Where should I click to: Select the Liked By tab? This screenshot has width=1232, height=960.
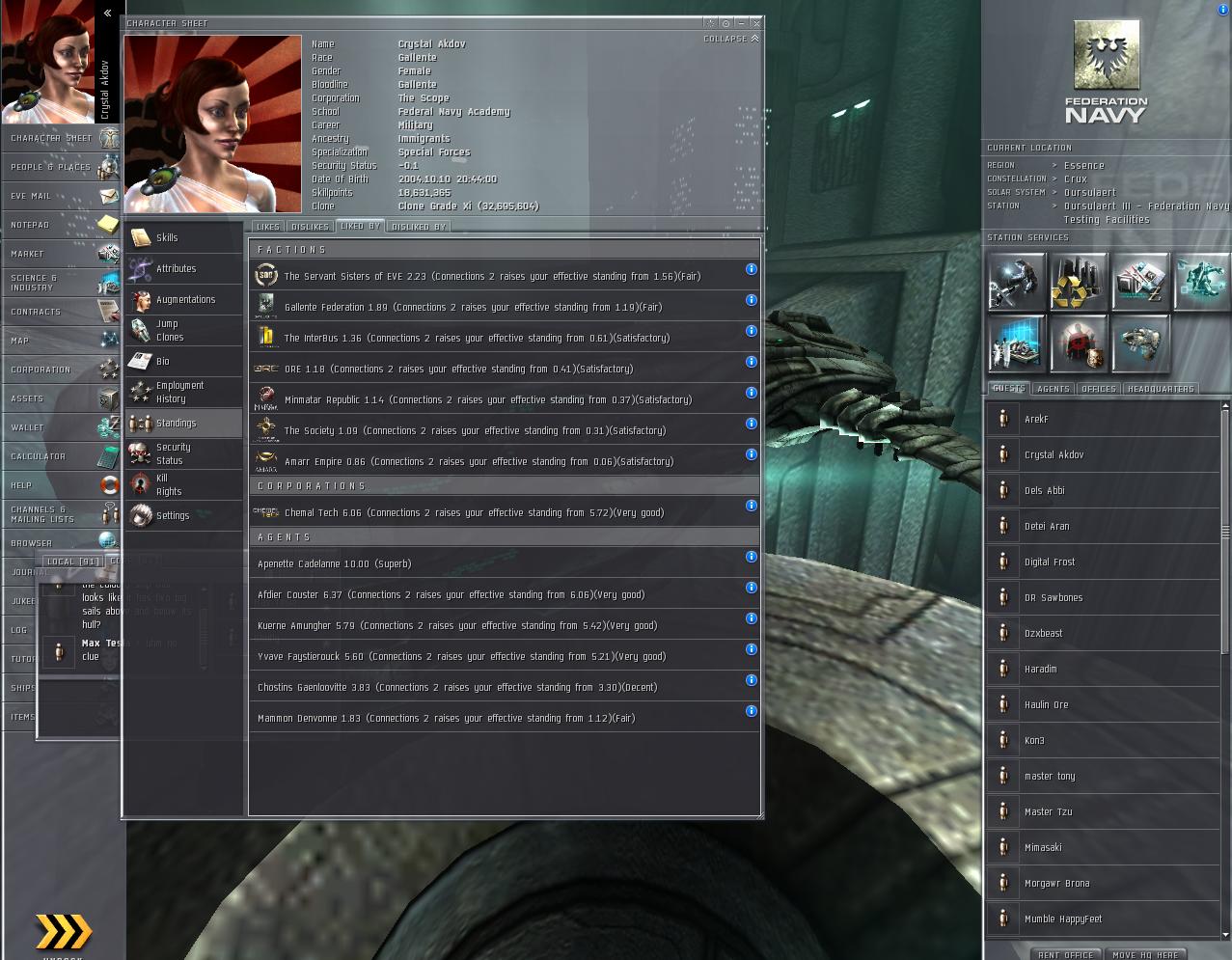click(360, 226)
